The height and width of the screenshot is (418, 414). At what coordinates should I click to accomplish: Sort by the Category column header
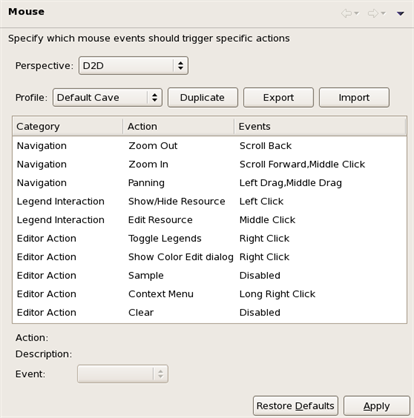point(68,126)
